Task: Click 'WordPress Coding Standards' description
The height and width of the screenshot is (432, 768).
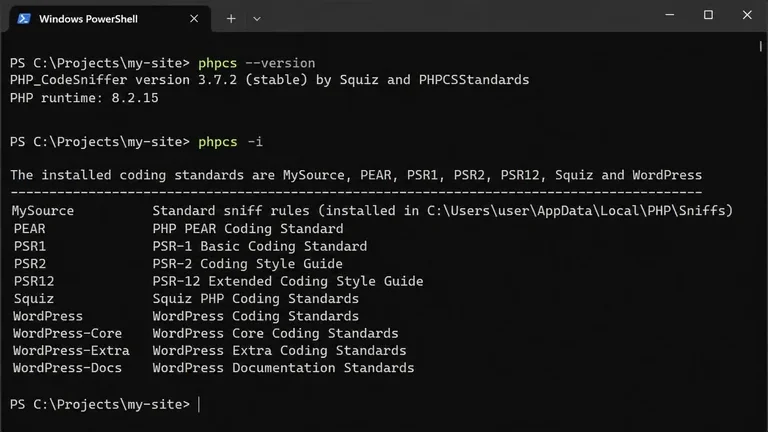Action: point(256,316)
